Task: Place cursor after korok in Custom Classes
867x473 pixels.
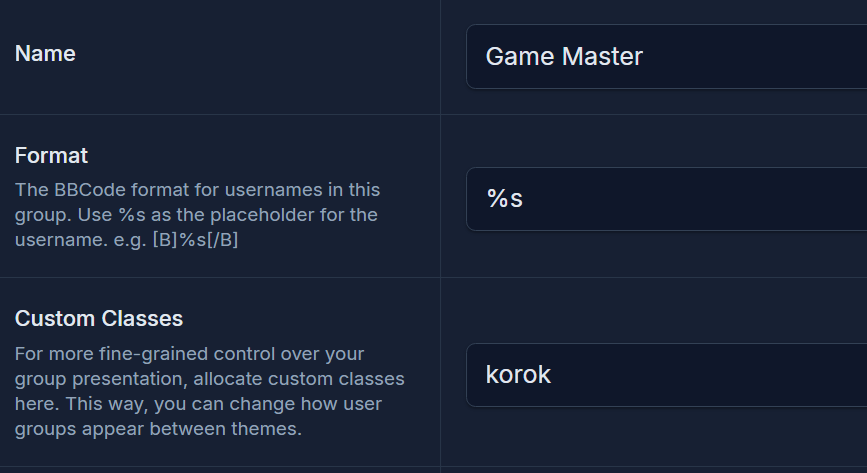Action: click(x=552, y=375)
